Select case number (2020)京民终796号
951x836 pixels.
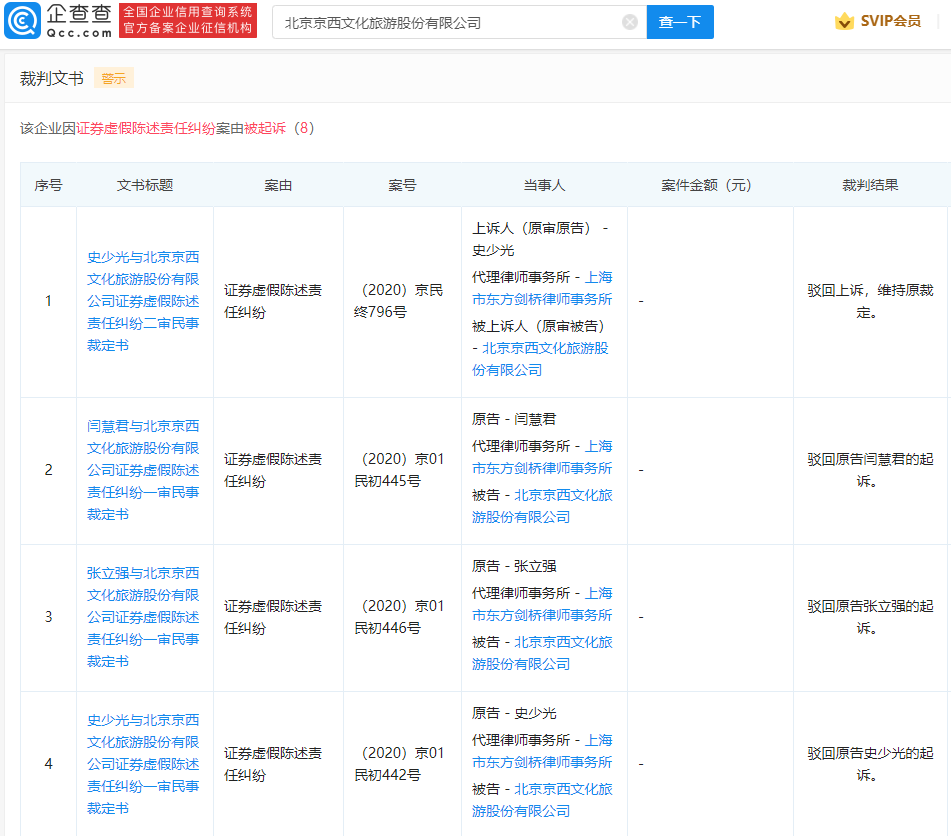click(x=399, y=301)
